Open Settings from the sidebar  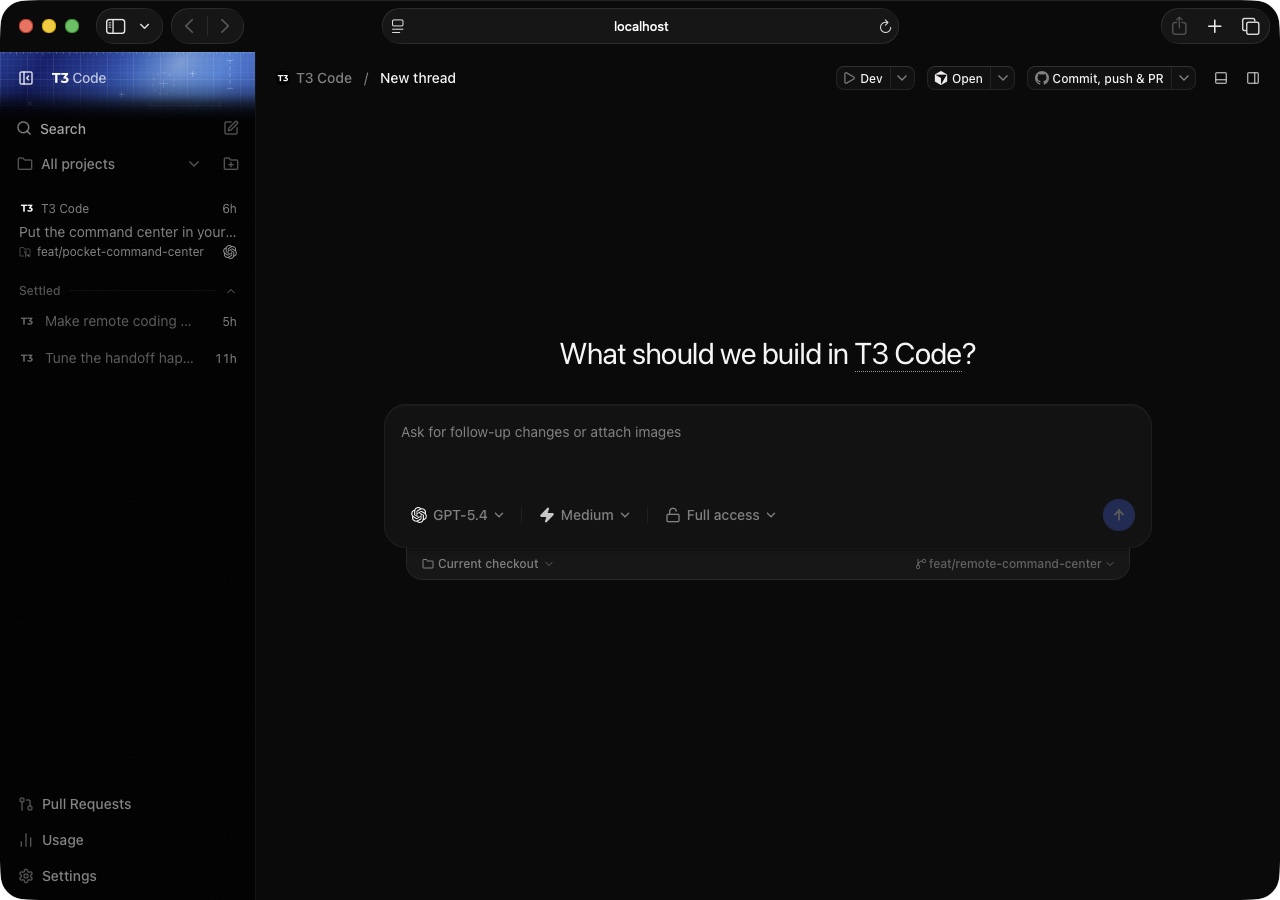click(x=127, y=876)
